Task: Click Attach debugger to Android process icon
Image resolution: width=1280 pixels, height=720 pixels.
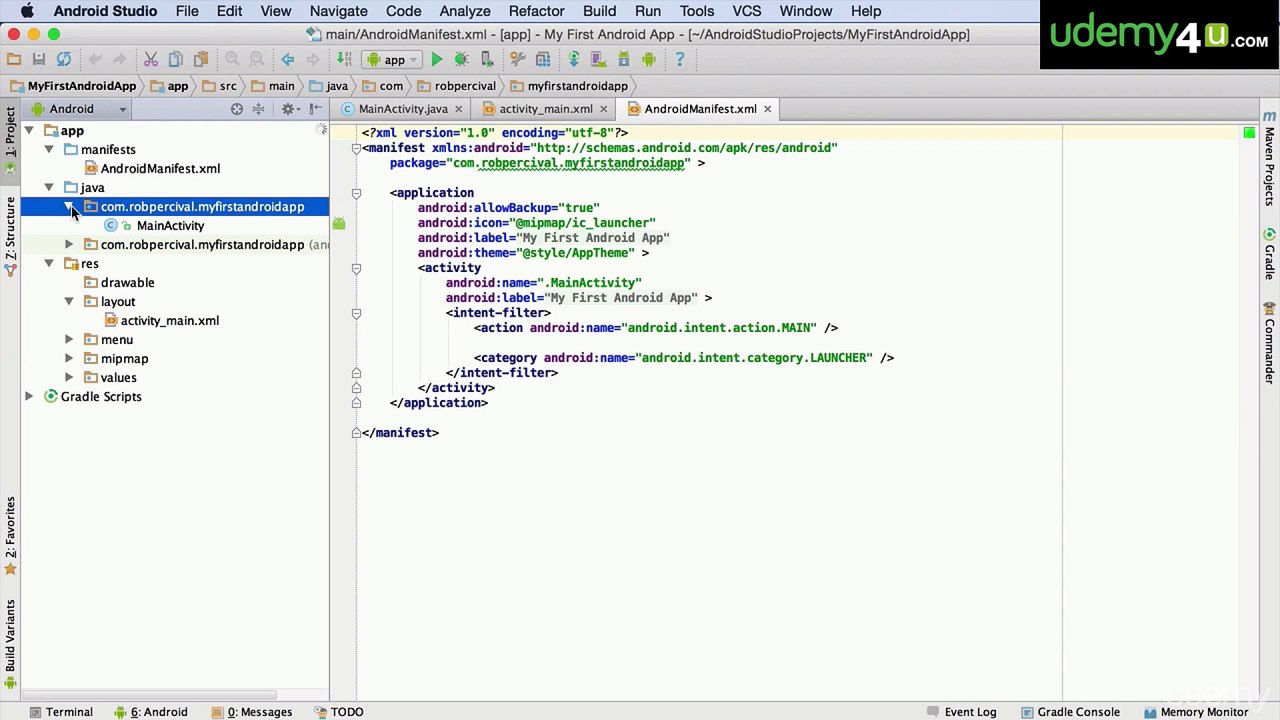Action: 487,59
